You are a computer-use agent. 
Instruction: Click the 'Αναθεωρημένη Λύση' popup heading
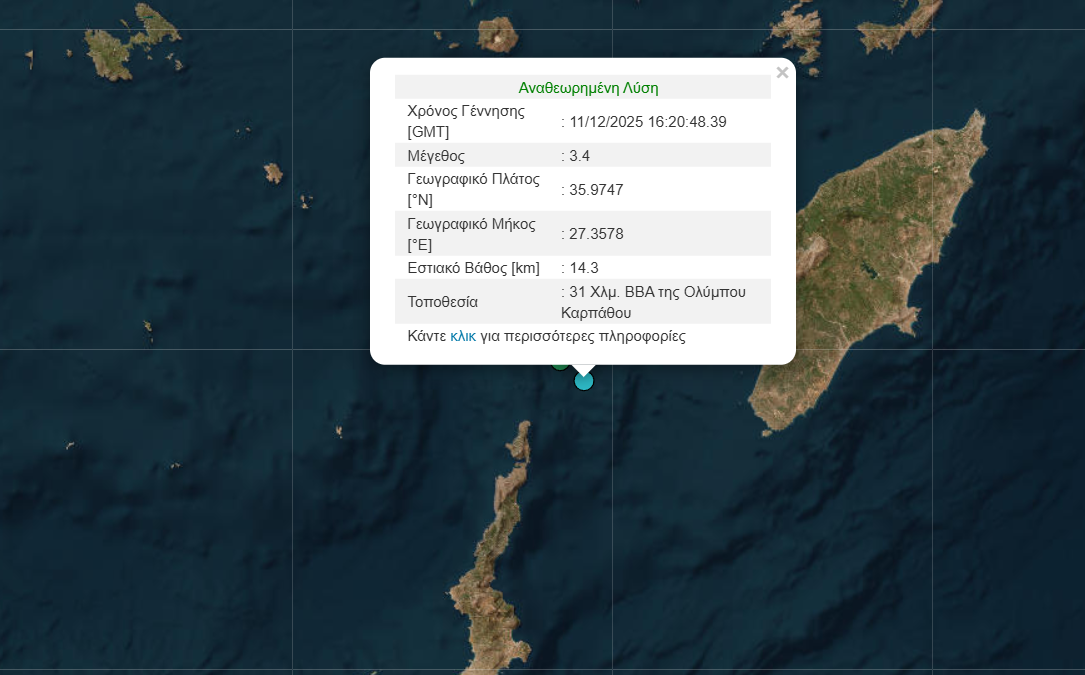(588, 88)
